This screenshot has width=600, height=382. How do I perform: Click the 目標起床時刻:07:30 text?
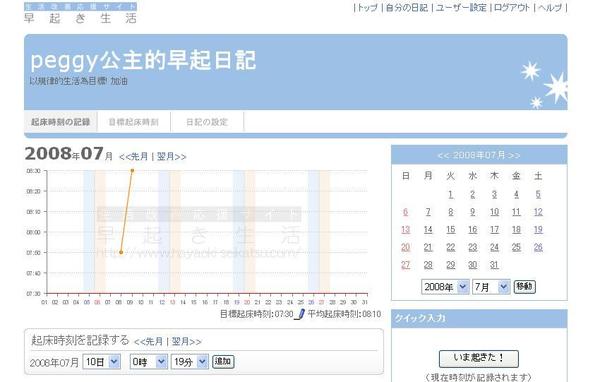point(257,314)
